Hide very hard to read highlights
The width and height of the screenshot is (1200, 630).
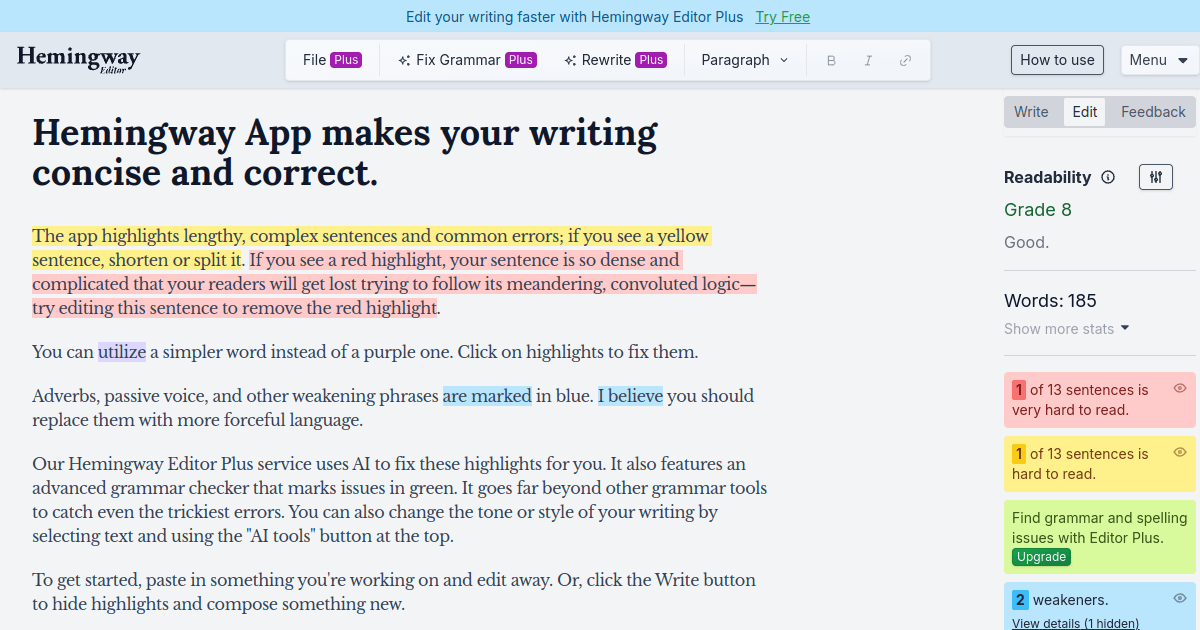(1180, 388)
